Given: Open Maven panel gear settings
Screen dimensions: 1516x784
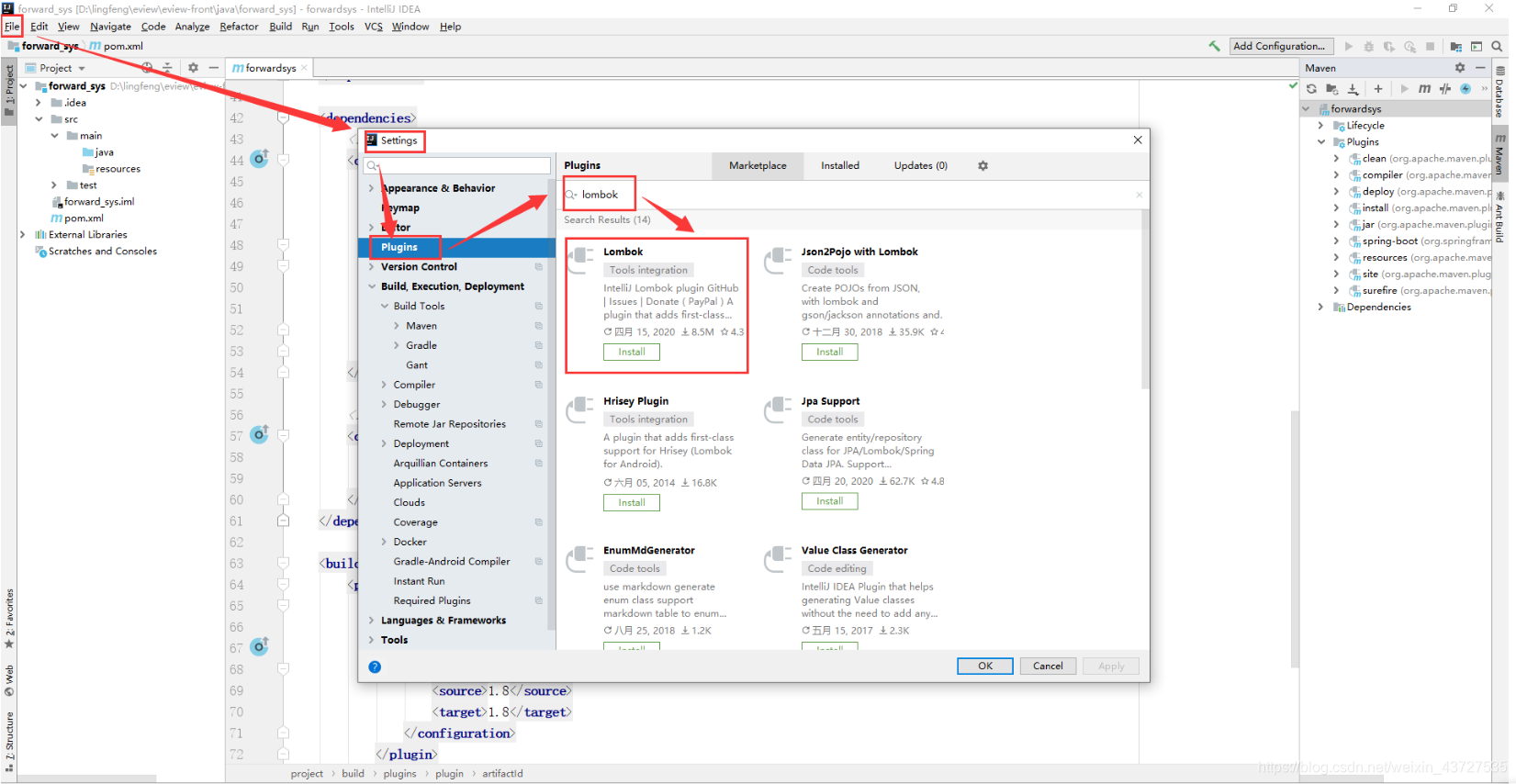Looking at the screenshot, I should [x=1460, y=68].
